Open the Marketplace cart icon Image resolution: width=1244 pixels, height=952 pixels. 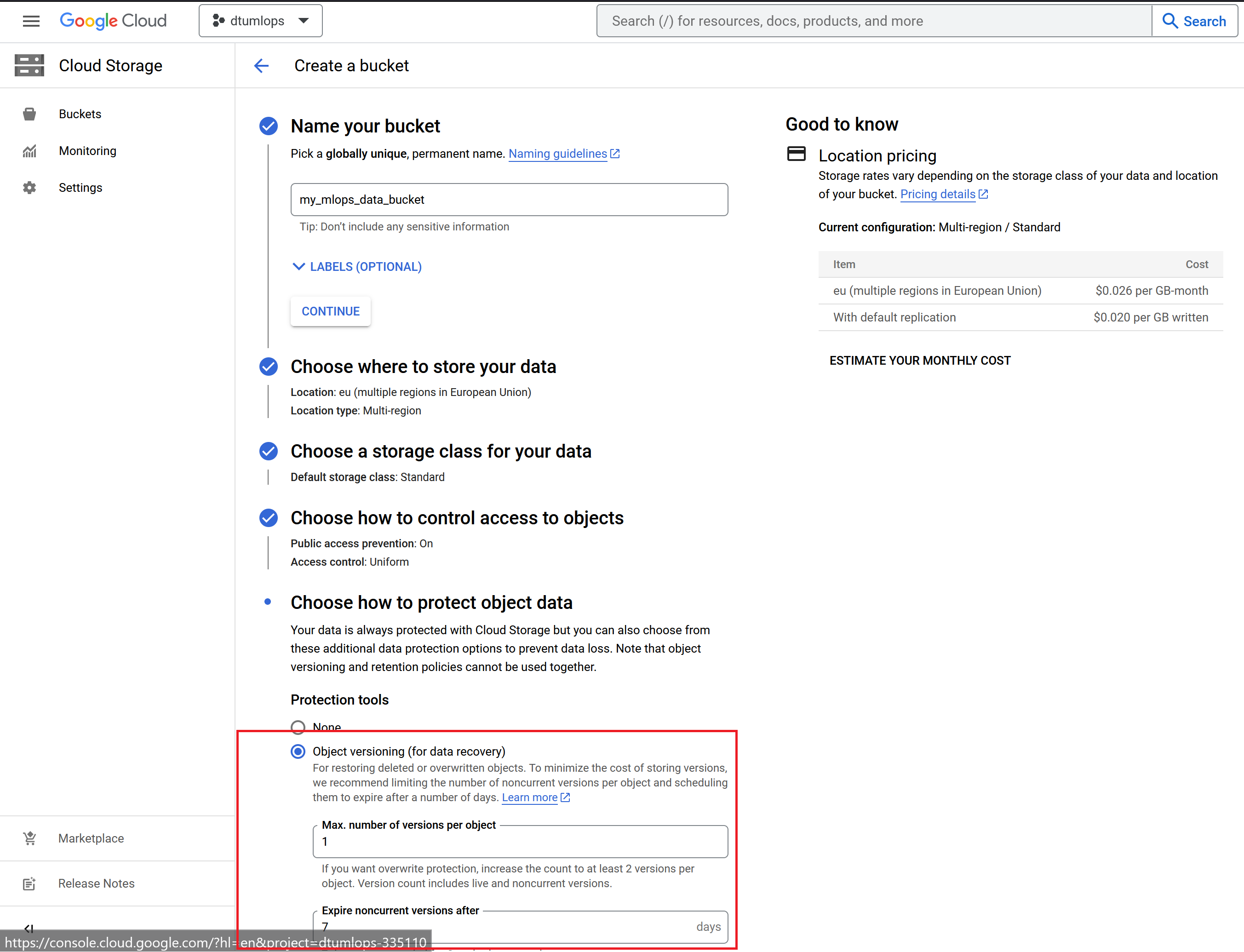pos(29,838)
